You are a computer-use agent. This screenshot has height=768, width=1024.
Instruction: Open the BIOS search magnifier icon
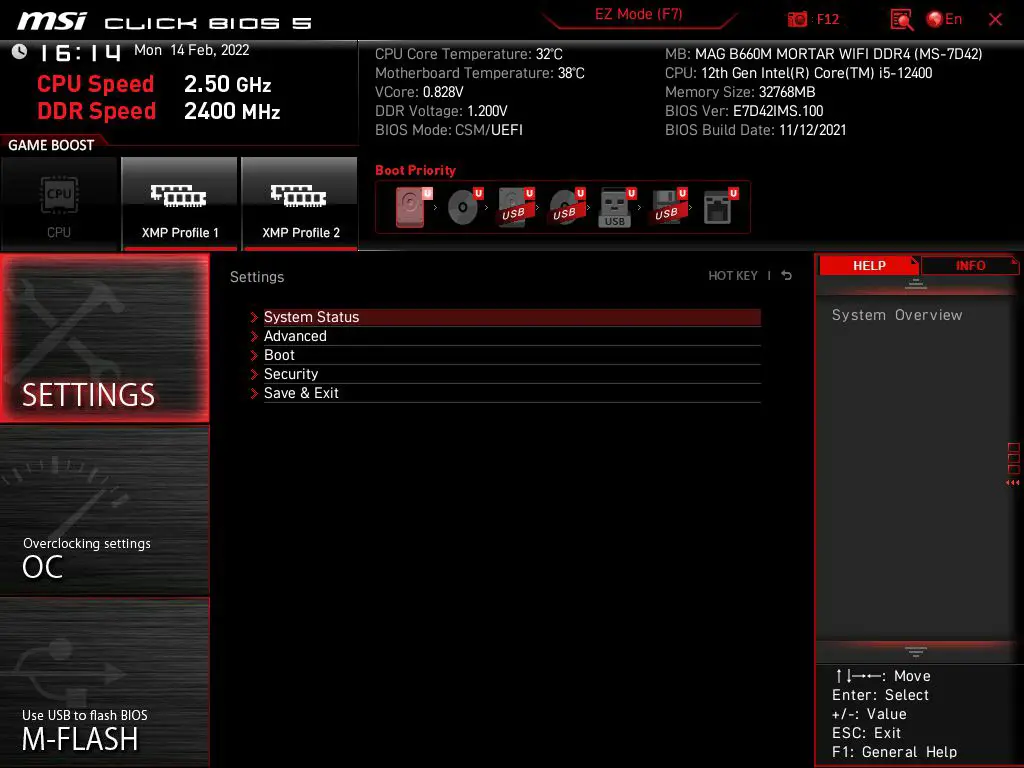click(x=901, y=20)
